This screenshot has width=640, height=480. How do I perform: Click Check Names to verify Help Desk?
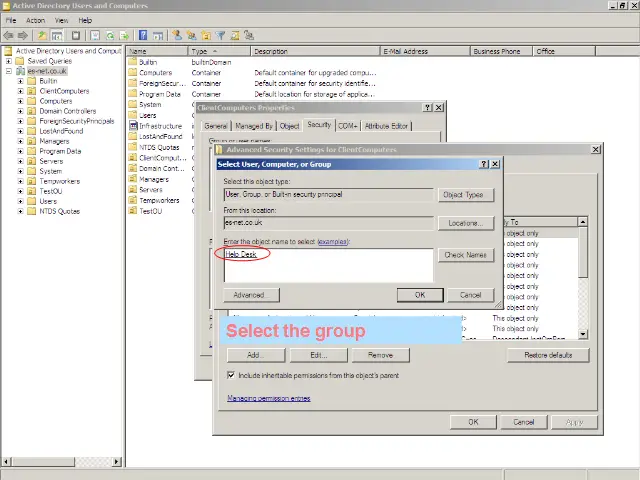coord(466,255)
